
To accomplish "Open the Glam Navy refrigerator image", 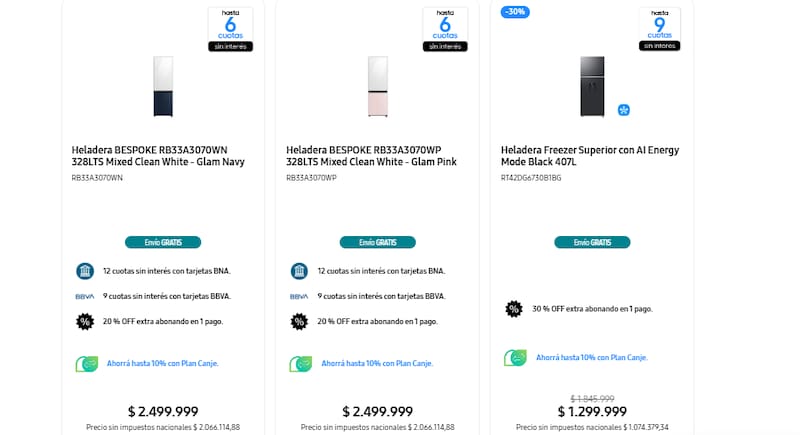I will tap(162, 86).
